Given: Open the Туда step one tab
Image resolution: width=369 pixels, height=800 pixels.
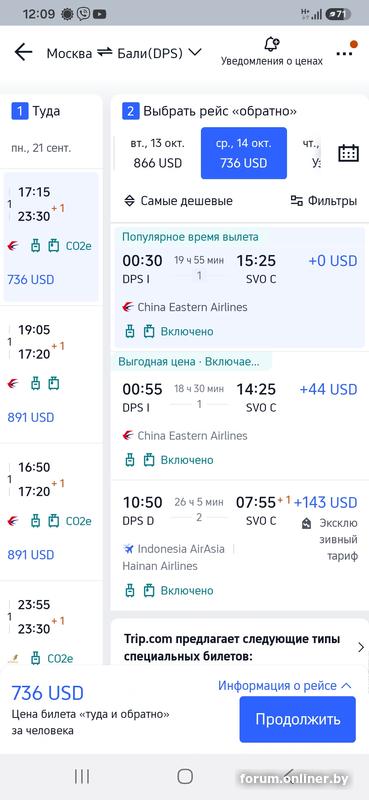Looking at the screenshot, I should point(51,111).
